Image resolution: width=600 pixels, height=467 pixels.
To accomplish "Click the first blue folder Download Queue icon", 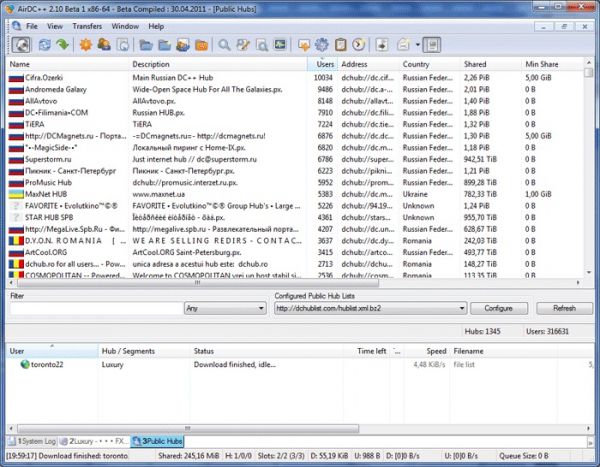I will (145, 44).
